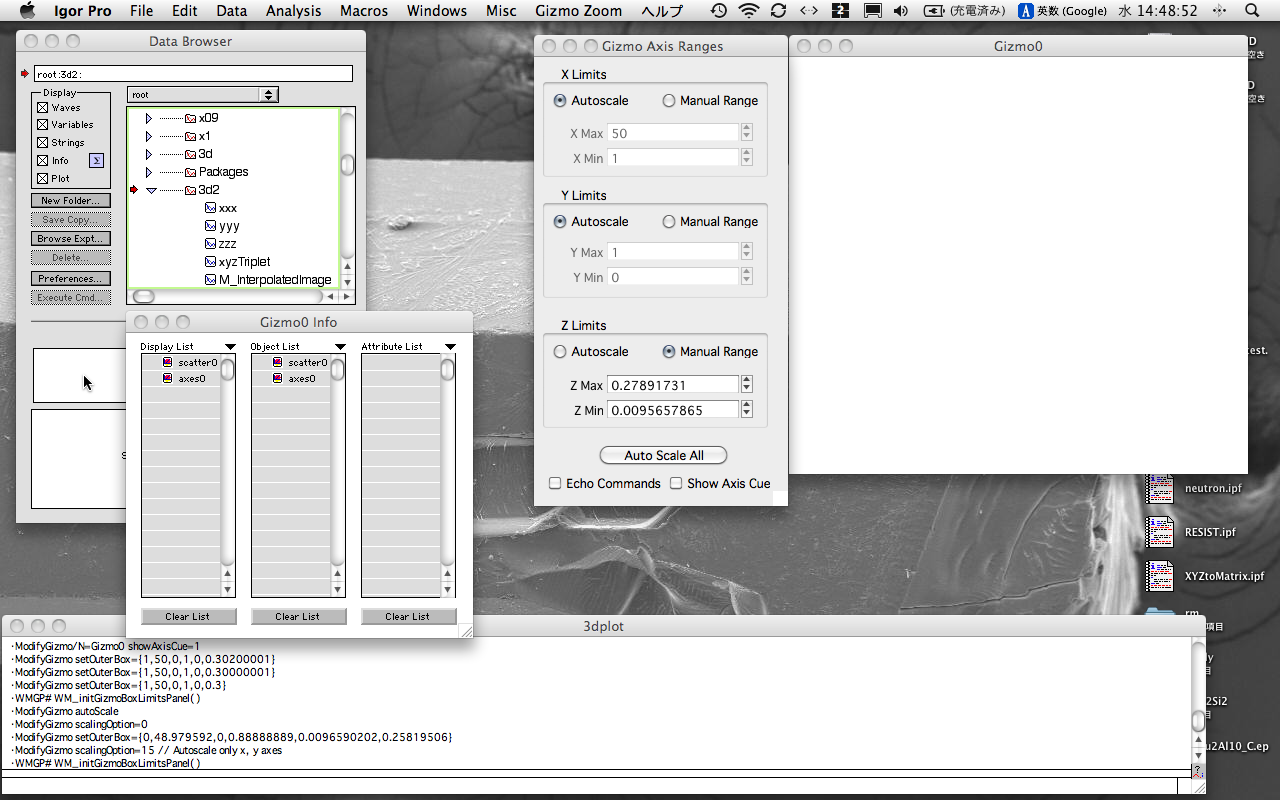
Task: Open the Macros menu
Action: [363, 11]
